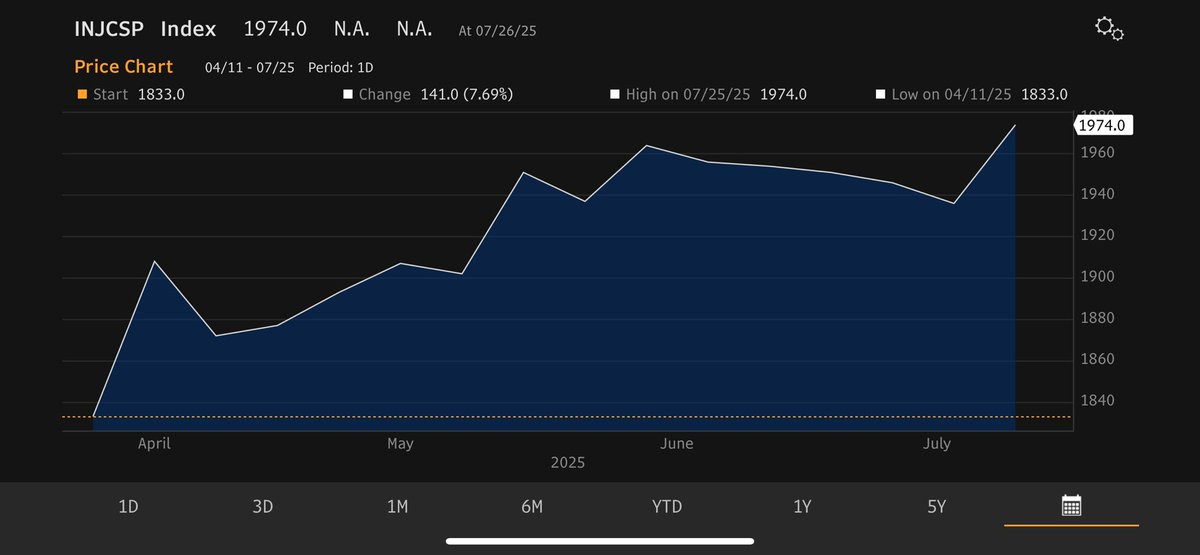Select the 3D time range tab
The image size is (1200, 555).
point(263,507)
